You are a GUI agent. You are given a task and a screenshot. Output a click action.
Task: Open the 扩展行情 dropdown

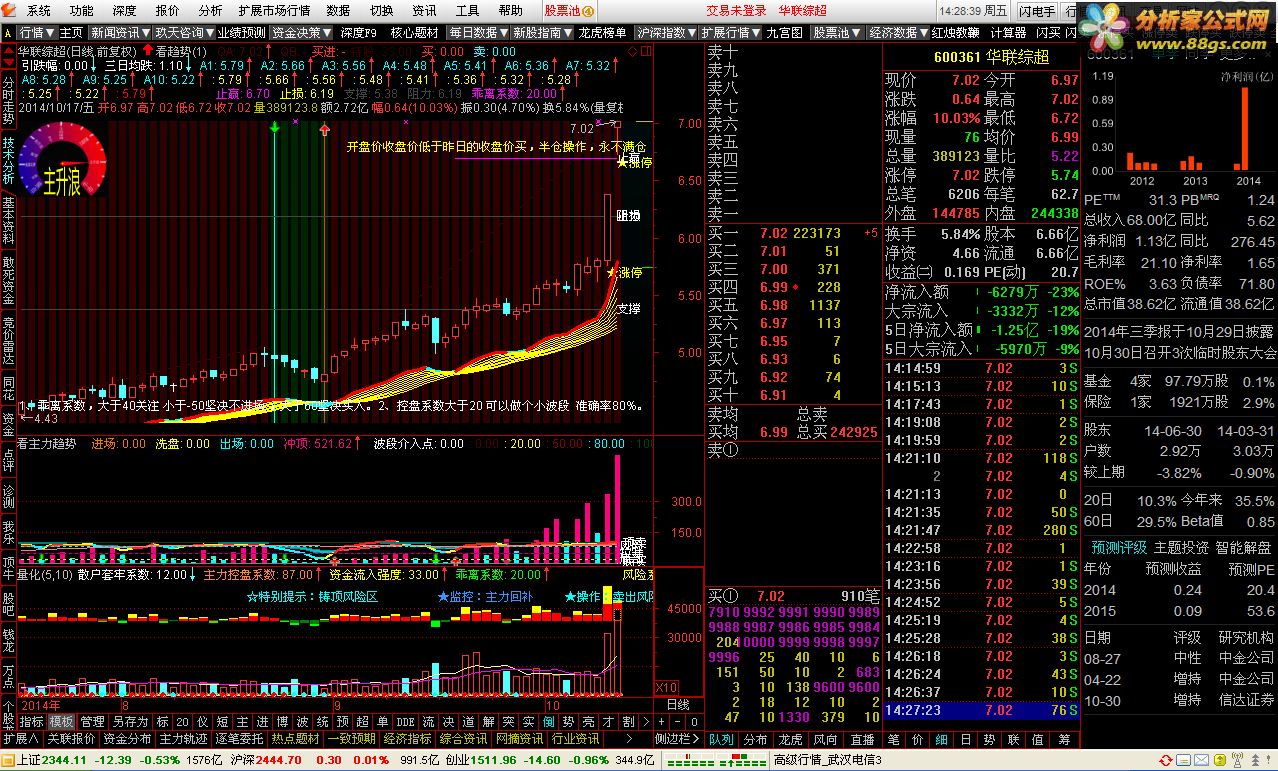731,32
